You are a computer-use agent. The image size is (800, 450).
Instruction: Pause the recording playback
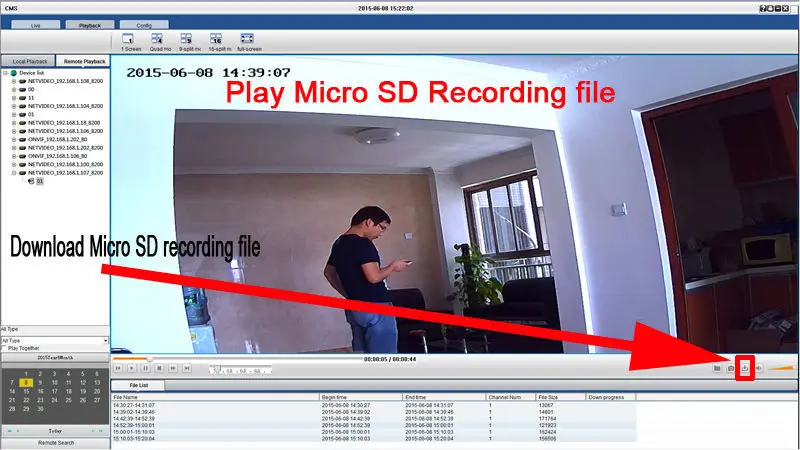pos(145,368)
